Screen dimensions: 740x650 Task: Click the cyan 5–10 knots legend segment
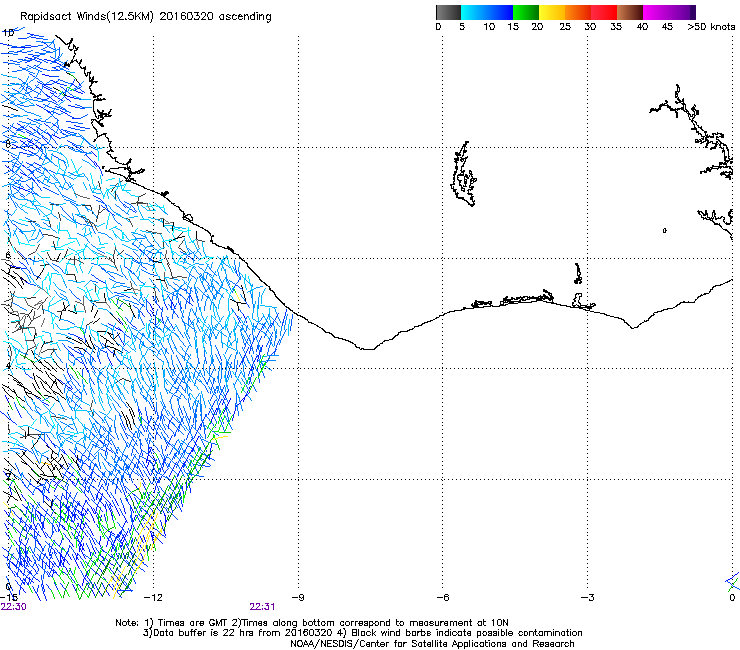coord(474,12)
